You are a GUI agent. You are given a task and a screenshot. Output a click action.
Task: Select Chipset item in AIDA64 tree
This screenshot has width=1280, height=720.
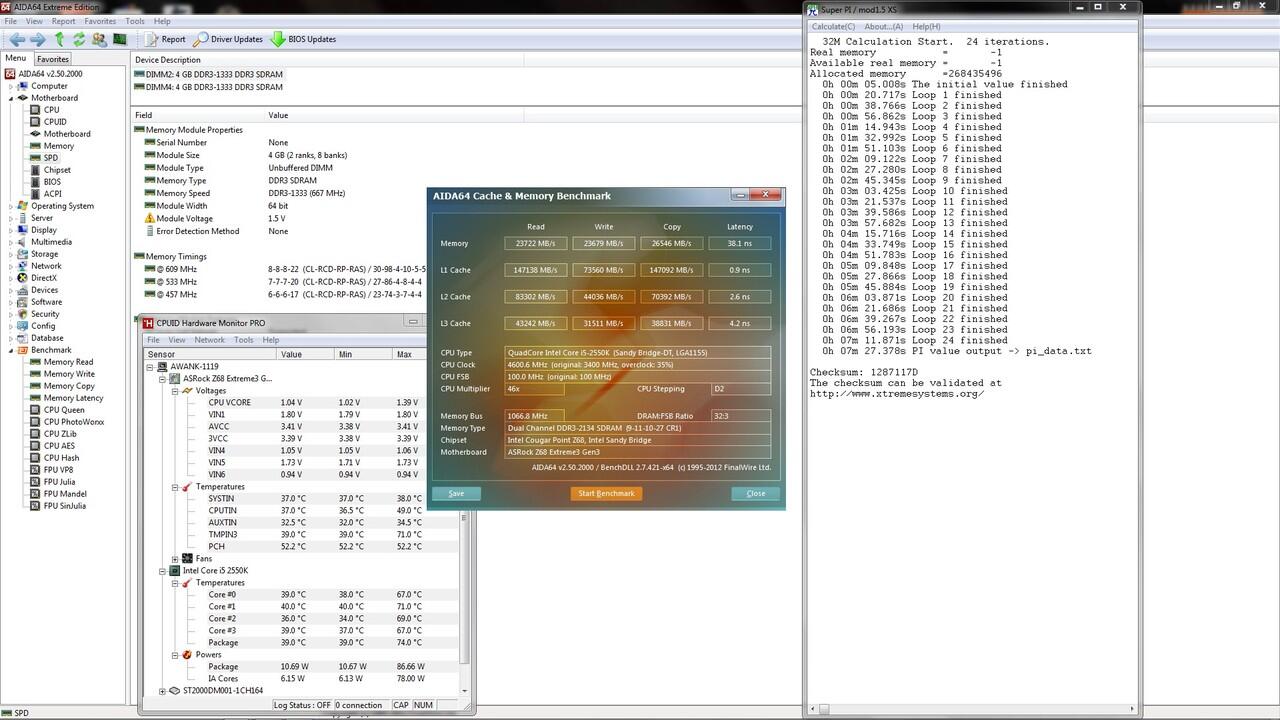pos(50,170)
